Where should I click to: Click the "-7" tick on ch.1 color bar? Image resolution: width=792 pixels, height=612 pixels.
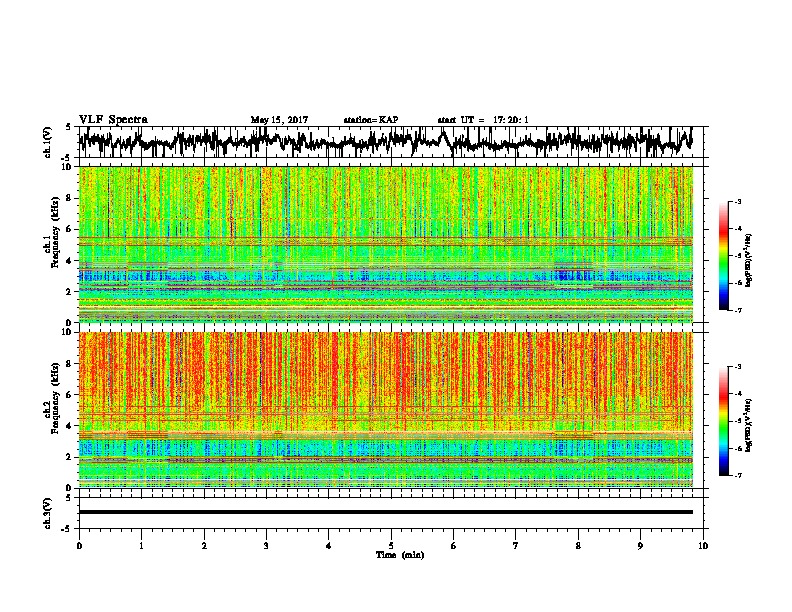[x=738, y=310]
